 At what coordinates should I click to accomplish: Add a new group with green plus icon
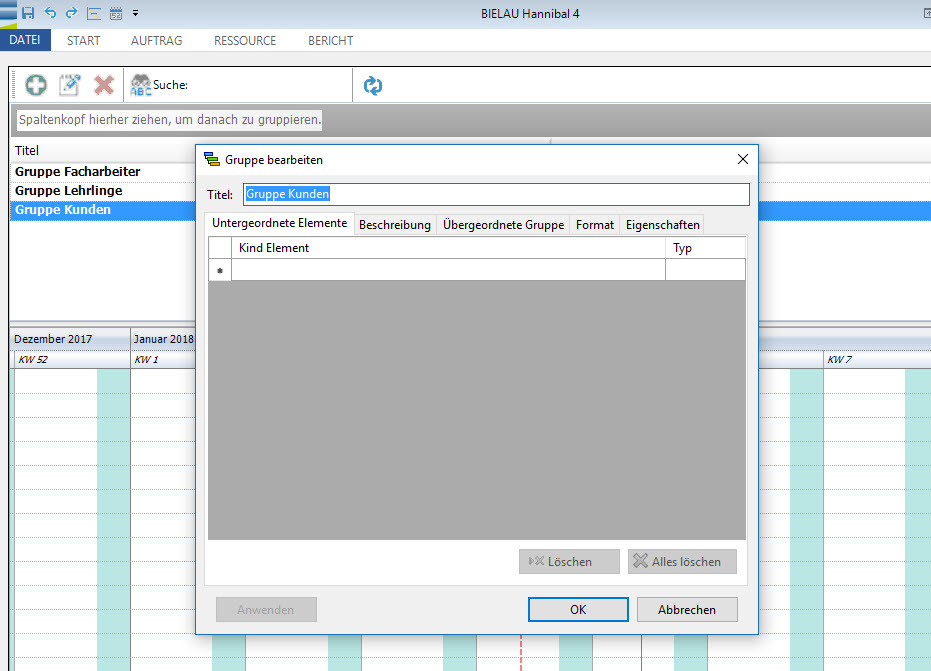click(36, 86)
